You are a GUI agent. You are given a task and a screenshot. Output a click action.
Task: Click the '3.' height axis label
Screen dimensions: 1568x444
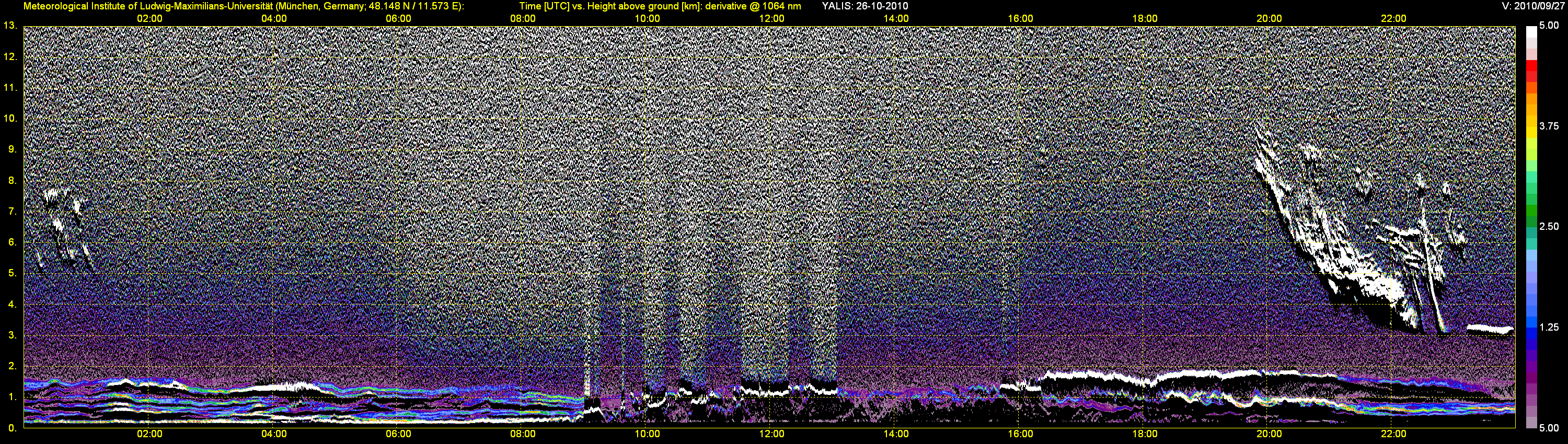(13, 335)
